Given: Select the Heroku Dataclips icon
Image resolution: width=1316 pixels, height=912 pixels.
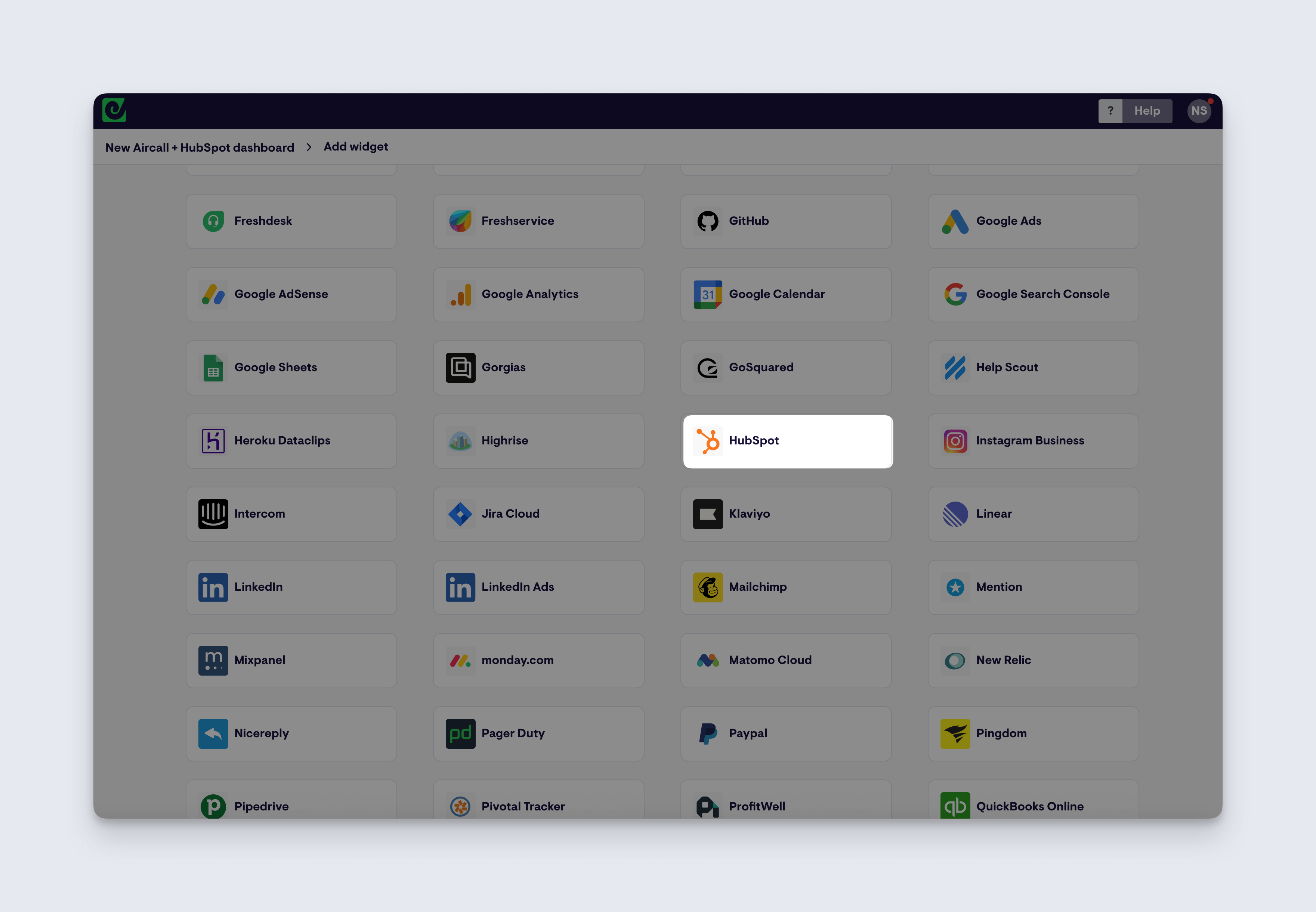Looking at the screenshot, I should click(x=213, y=441).
